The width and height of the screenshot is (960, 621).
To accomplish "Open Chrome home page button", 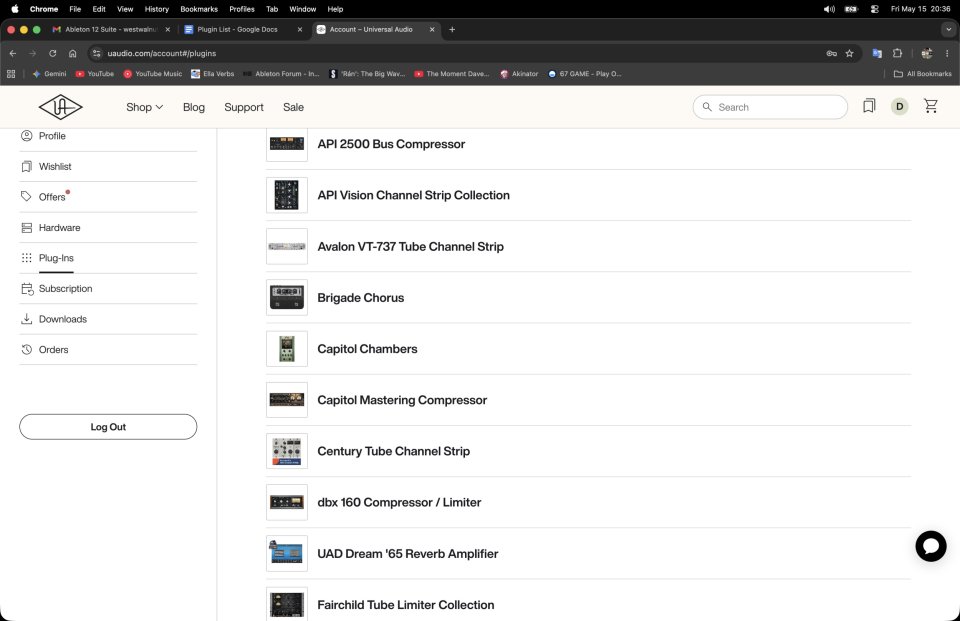I will tap(72, 53).
